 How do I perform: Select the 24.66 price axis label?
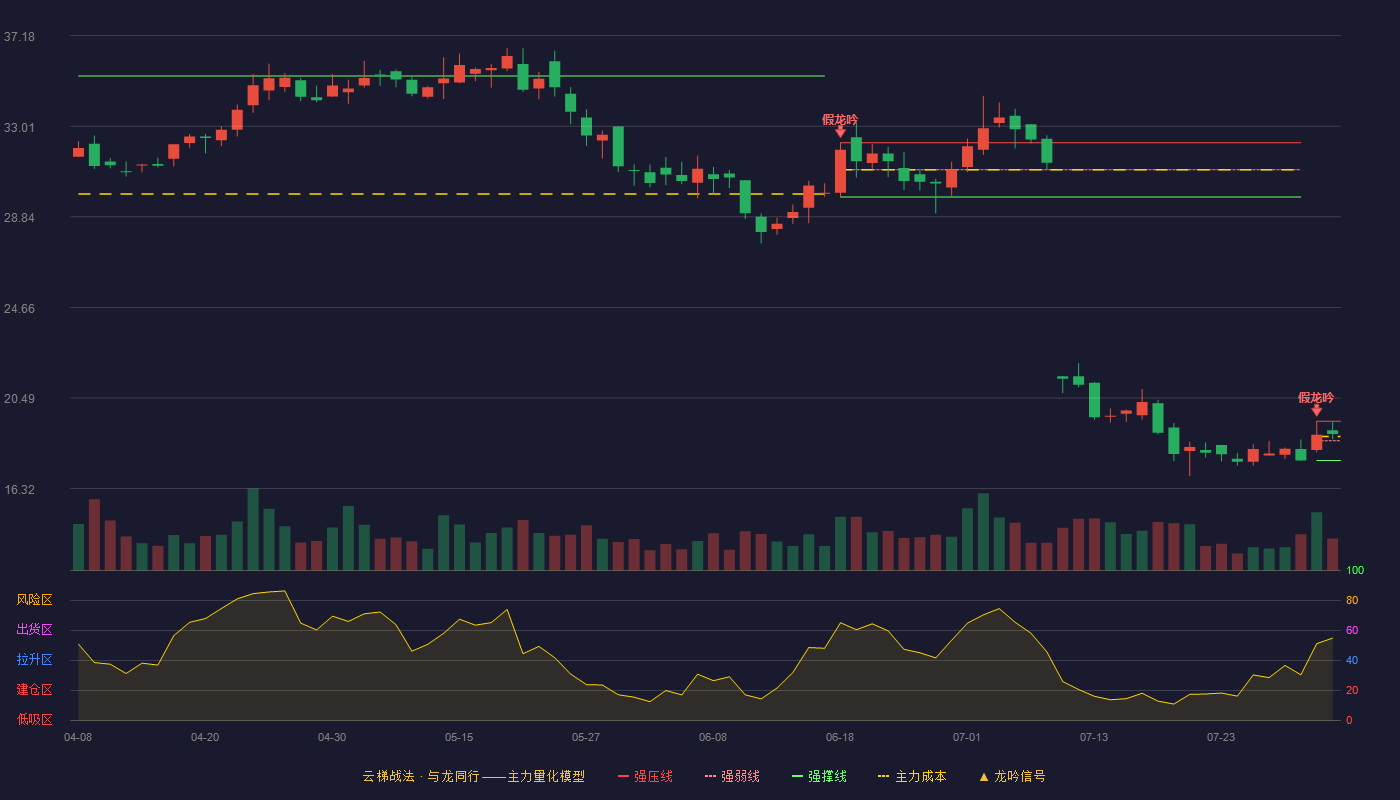click(x=19, y=308)
